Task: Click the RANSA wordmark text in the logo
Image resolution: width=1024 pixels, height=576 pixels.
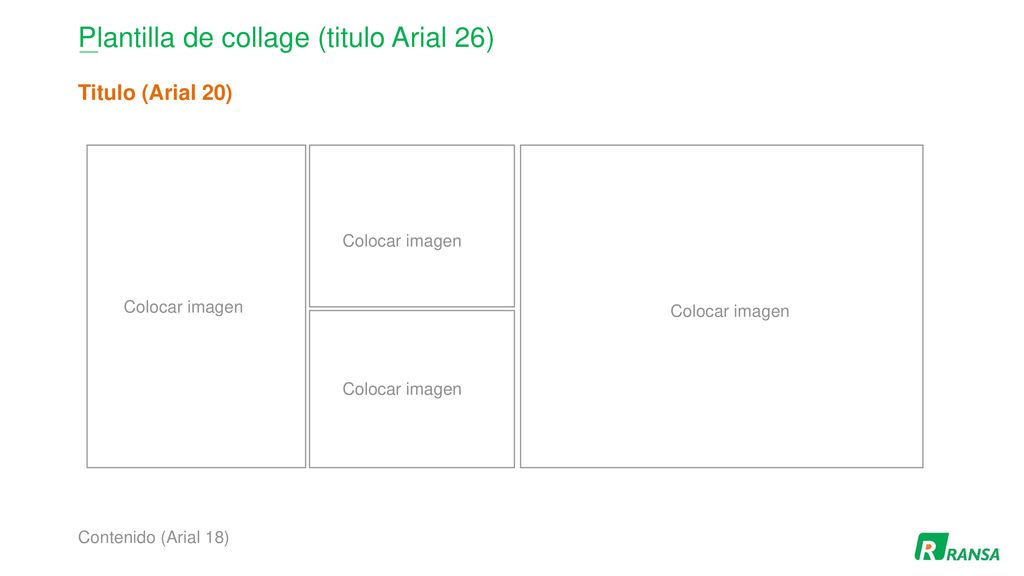Action: click(973, 554)
